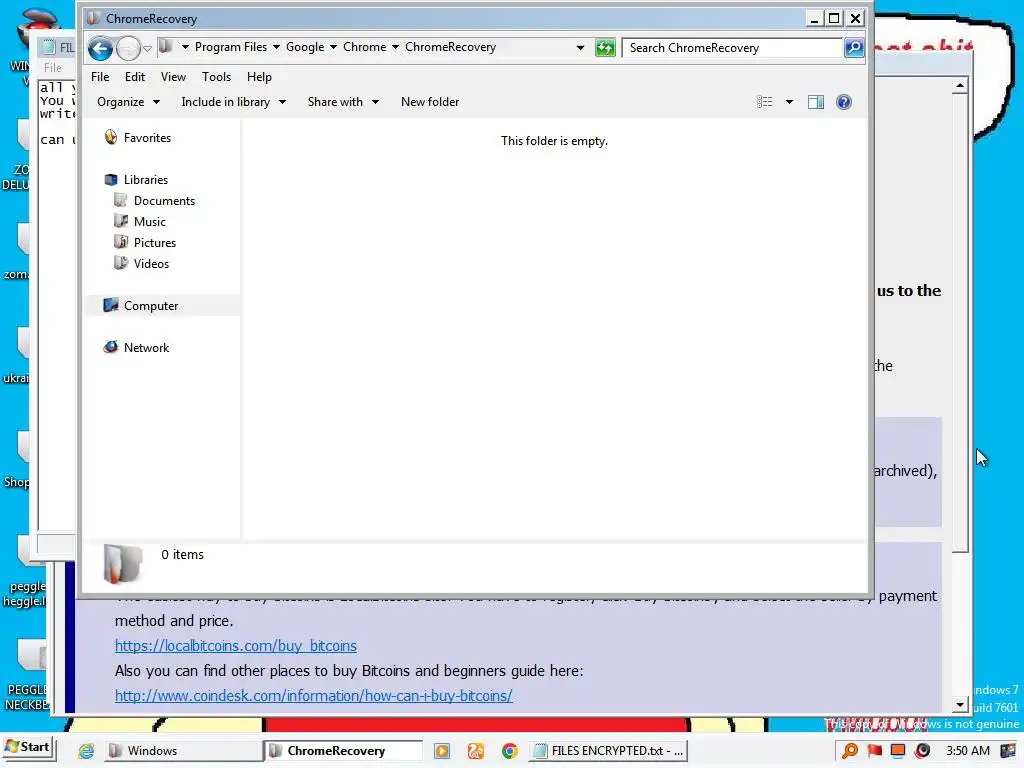Click the 3:50 AM system clock
Viewport: 1024px width, 768px height.
click(x=968, y=751)
